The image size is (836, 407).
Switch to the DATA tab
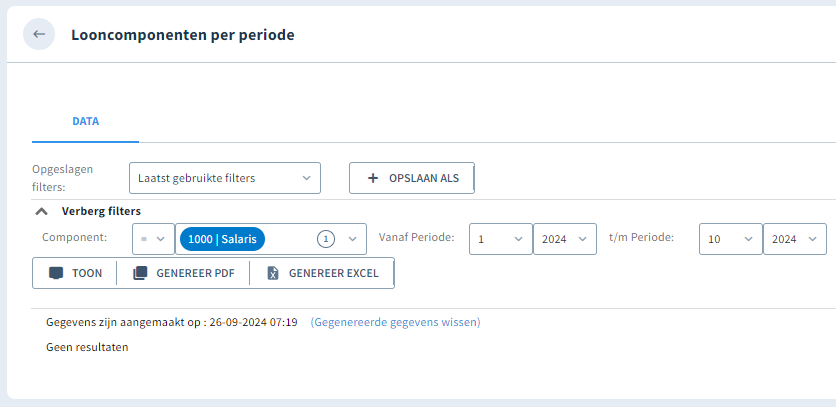(x=86, y=121)
